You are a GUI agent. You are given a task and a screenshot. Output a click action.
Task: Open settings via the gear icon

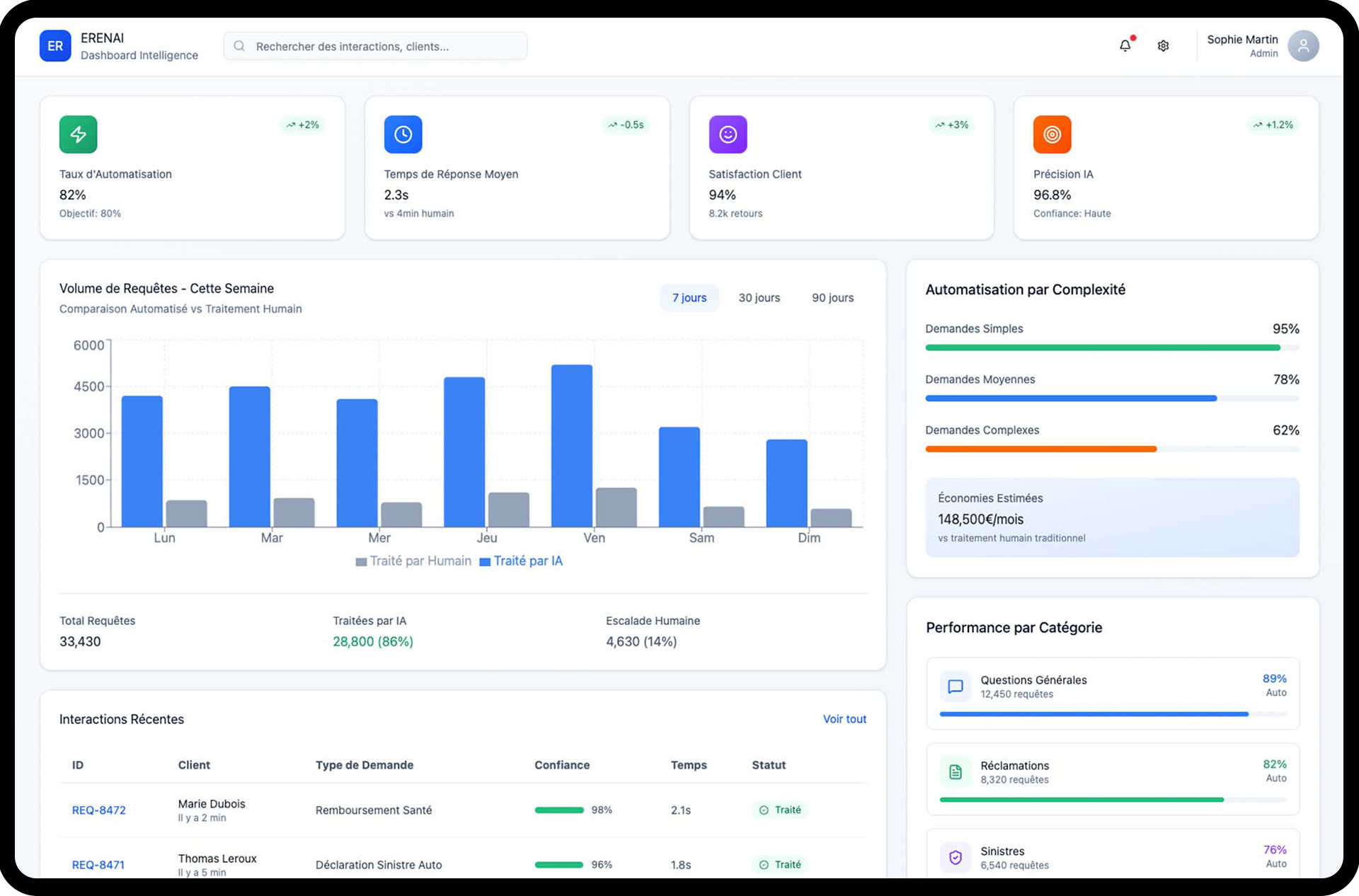tap(1163, 46)
